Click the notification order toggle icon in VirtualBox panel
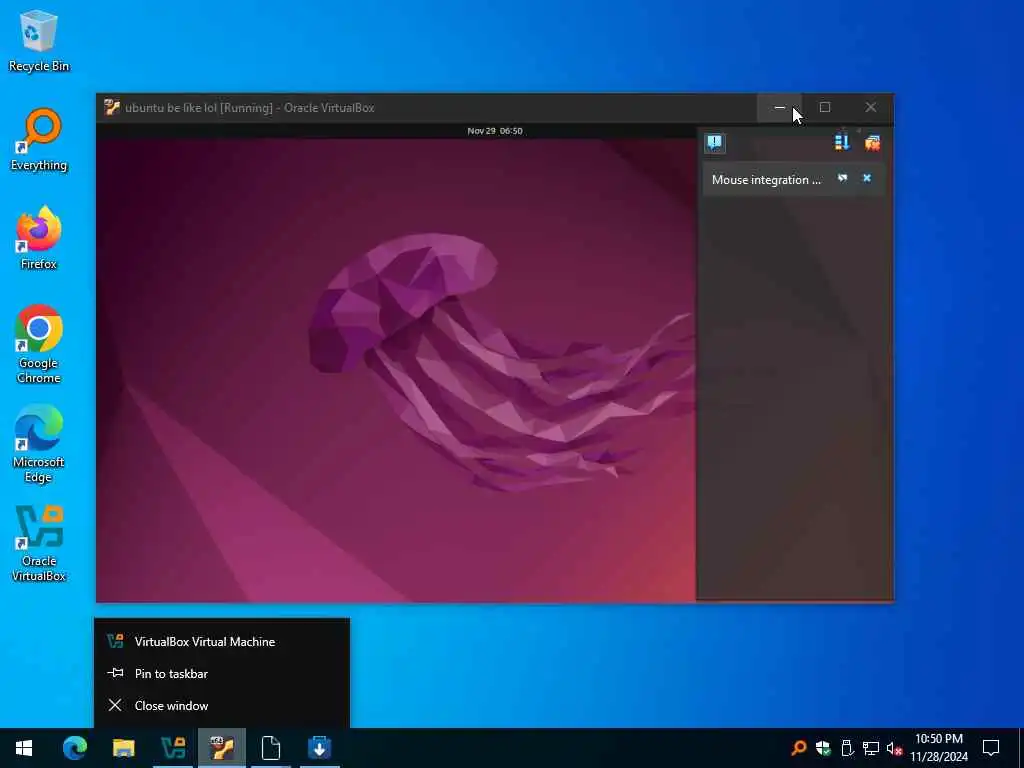The image size is (1024, 768). pyautogui.click(x=842, y=142)
